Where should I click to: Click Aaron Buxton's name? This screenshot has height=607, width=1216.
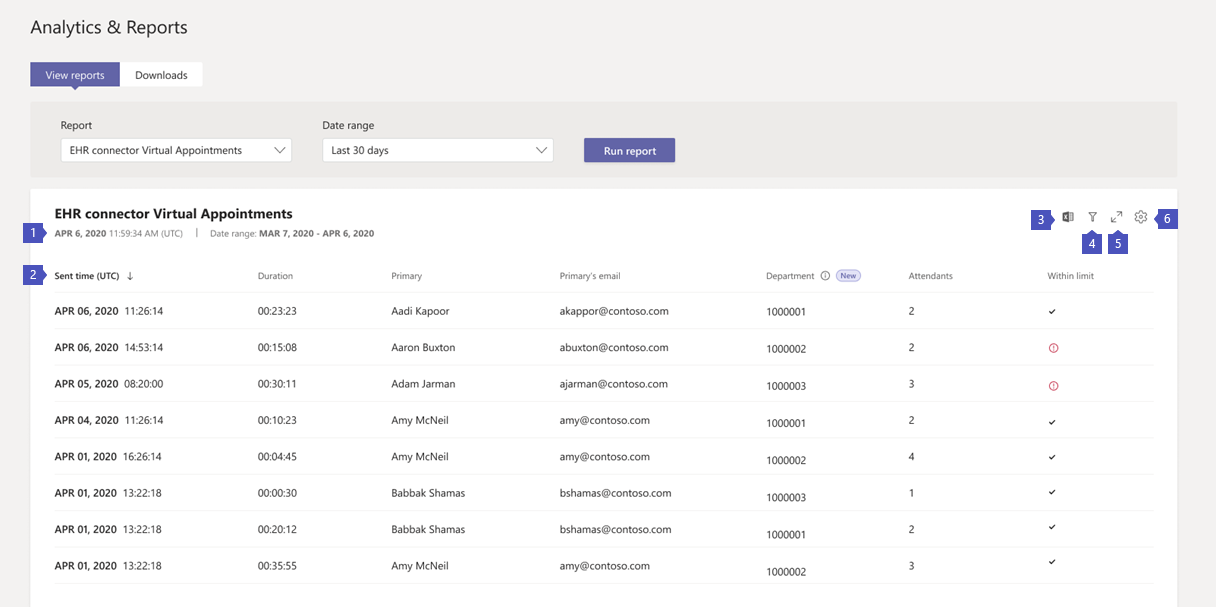(x=424, y=347)
